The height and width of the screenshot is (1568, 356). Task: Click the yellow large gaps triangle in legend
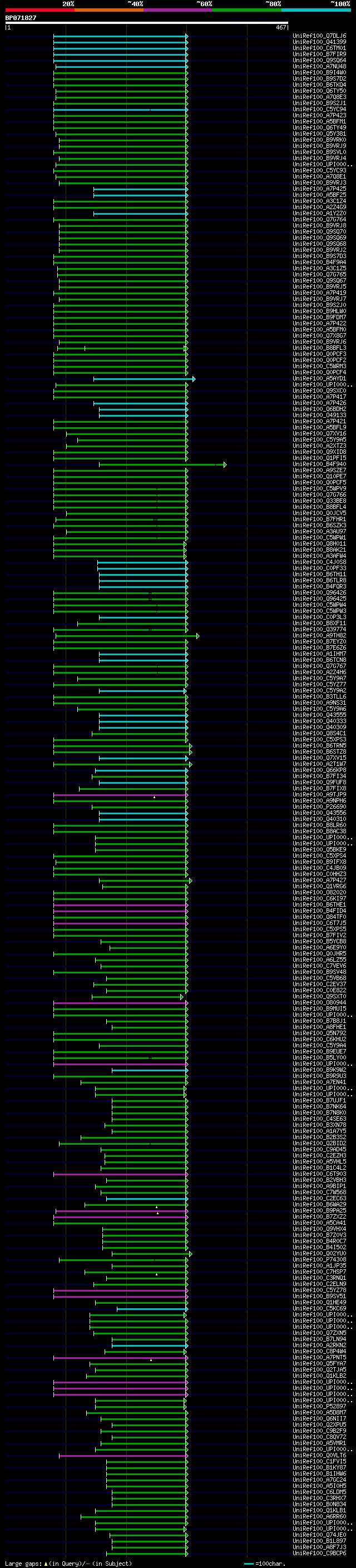pos(46,1563)
